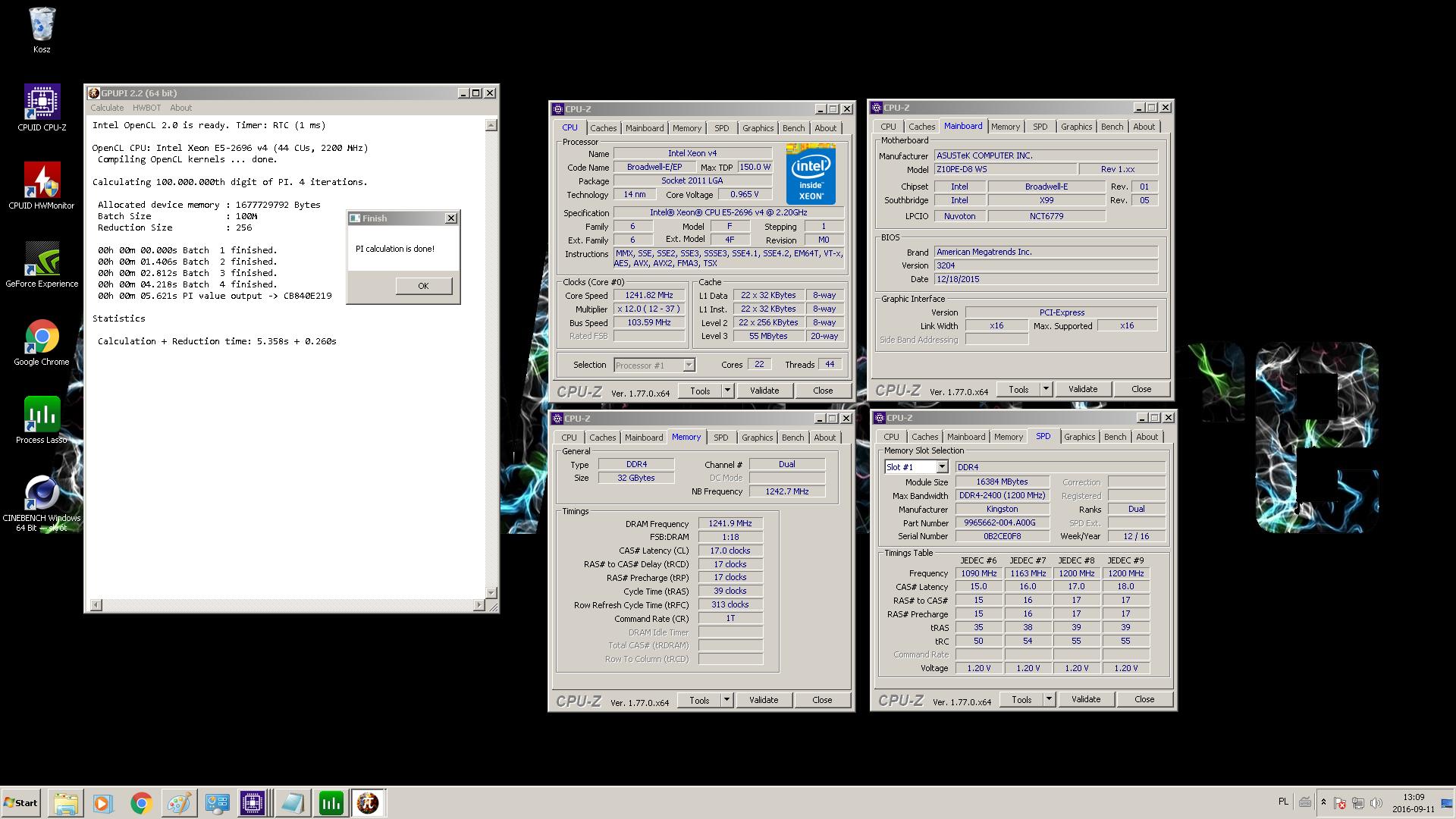Open the volume icon in the system tray
Screen dimensions: 1456x819
[1376, 803]
